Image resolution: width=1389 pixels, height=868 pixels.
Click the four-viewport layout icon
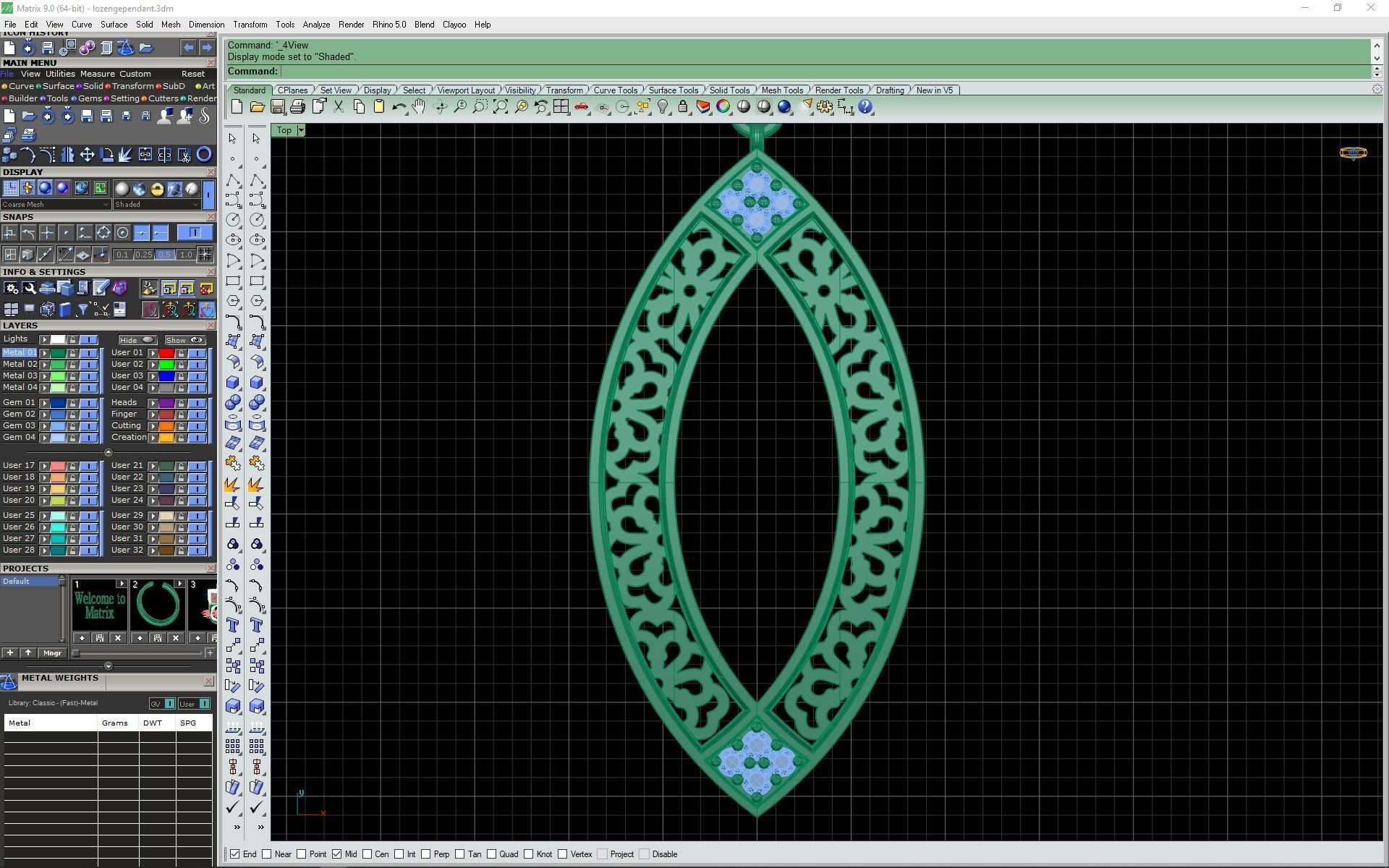(x=561, y=107)
